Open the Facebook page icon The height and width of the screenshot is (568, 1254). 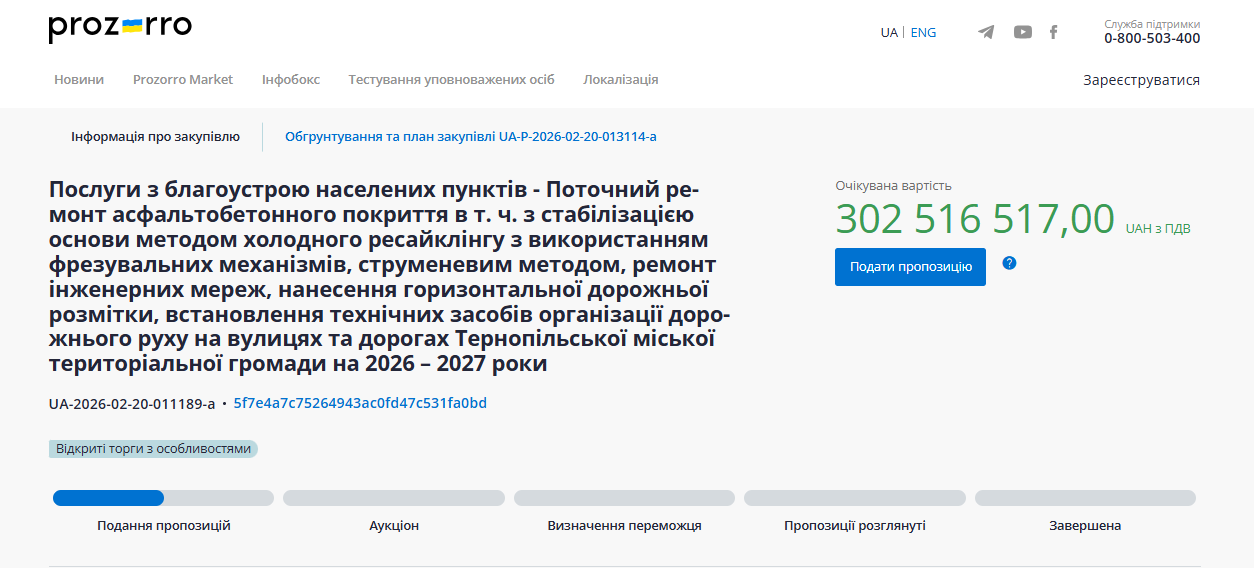(1053, 32)
